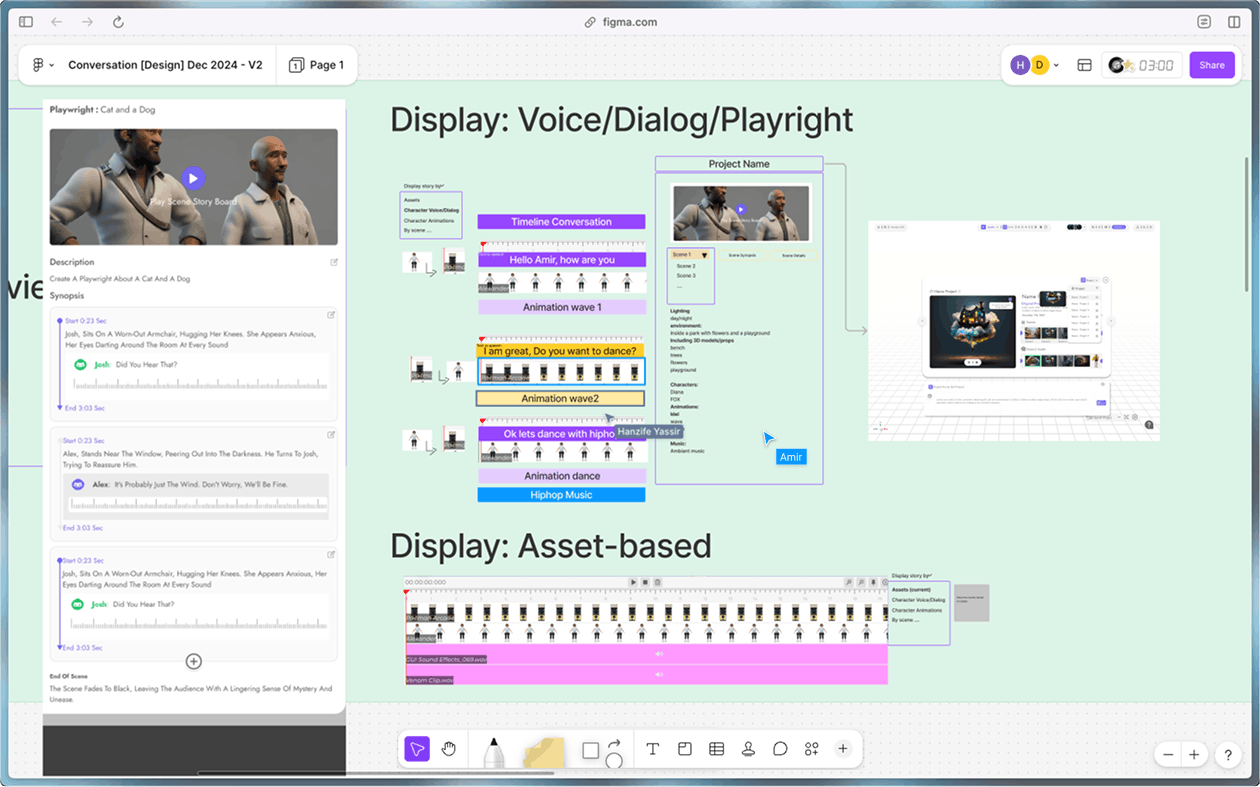Viewport: 1260px width, 787px height.
Task: Zoom out with minus button
Action: [1168, 755]
